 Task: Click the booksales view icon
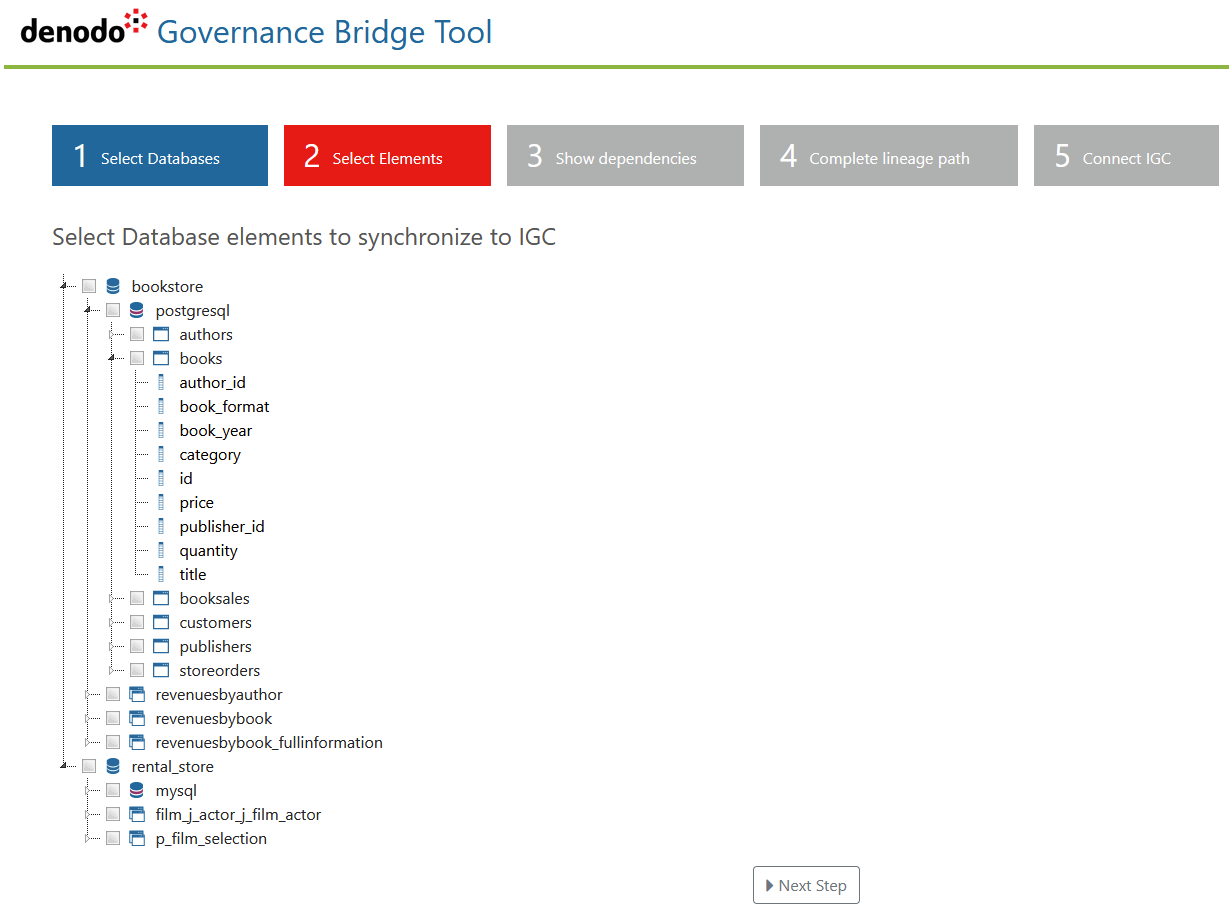pos(161,599)
